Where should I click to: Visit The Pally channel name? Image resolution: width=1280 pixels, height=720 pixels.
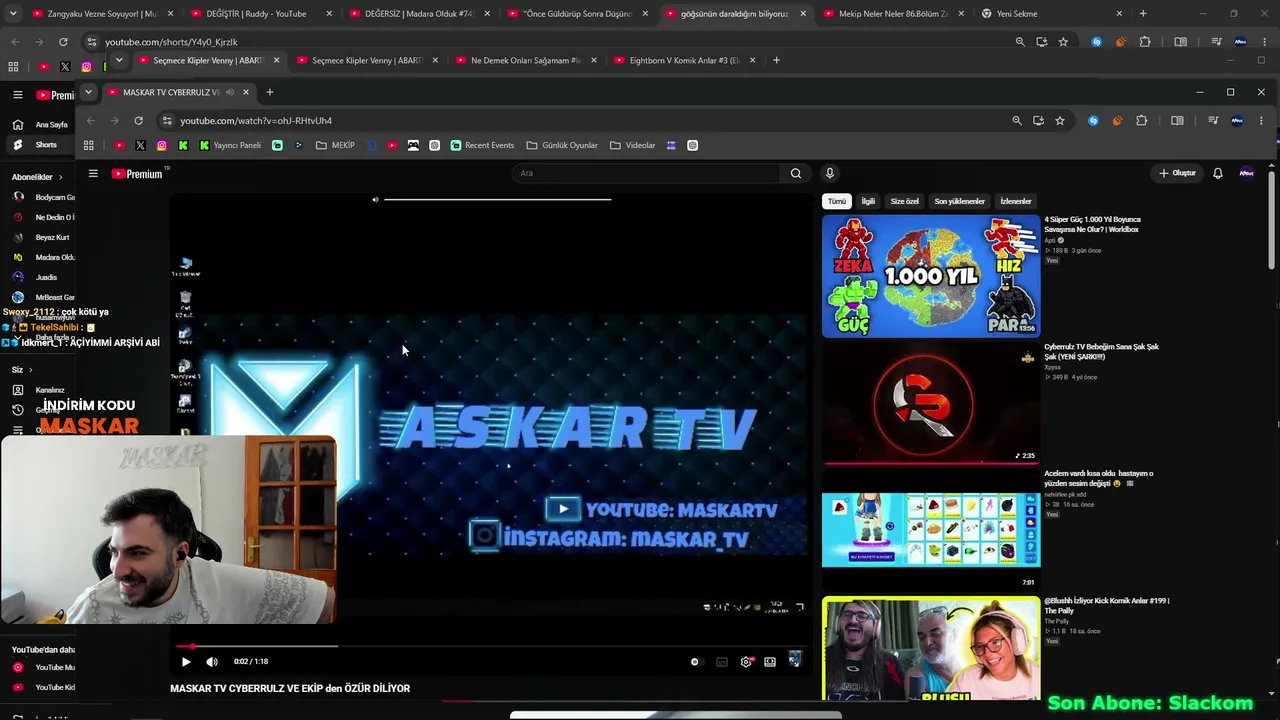click(x=1057, y=621)
